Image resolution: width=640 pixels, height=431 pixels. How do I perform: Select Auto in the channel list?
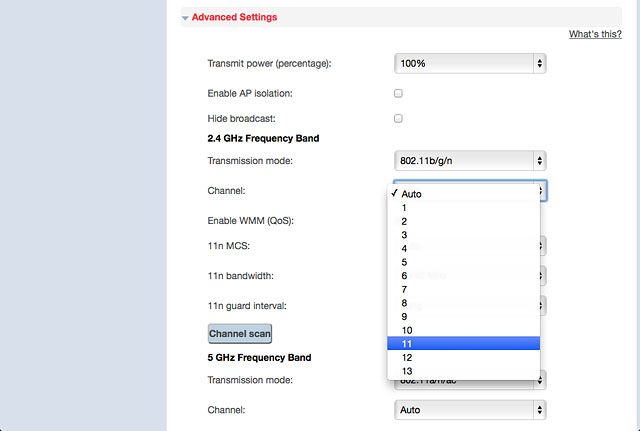click(463, 194)
